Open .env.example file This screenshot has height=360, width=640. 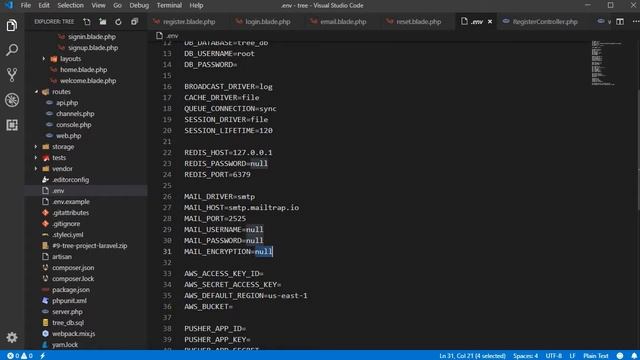(71, 202)
